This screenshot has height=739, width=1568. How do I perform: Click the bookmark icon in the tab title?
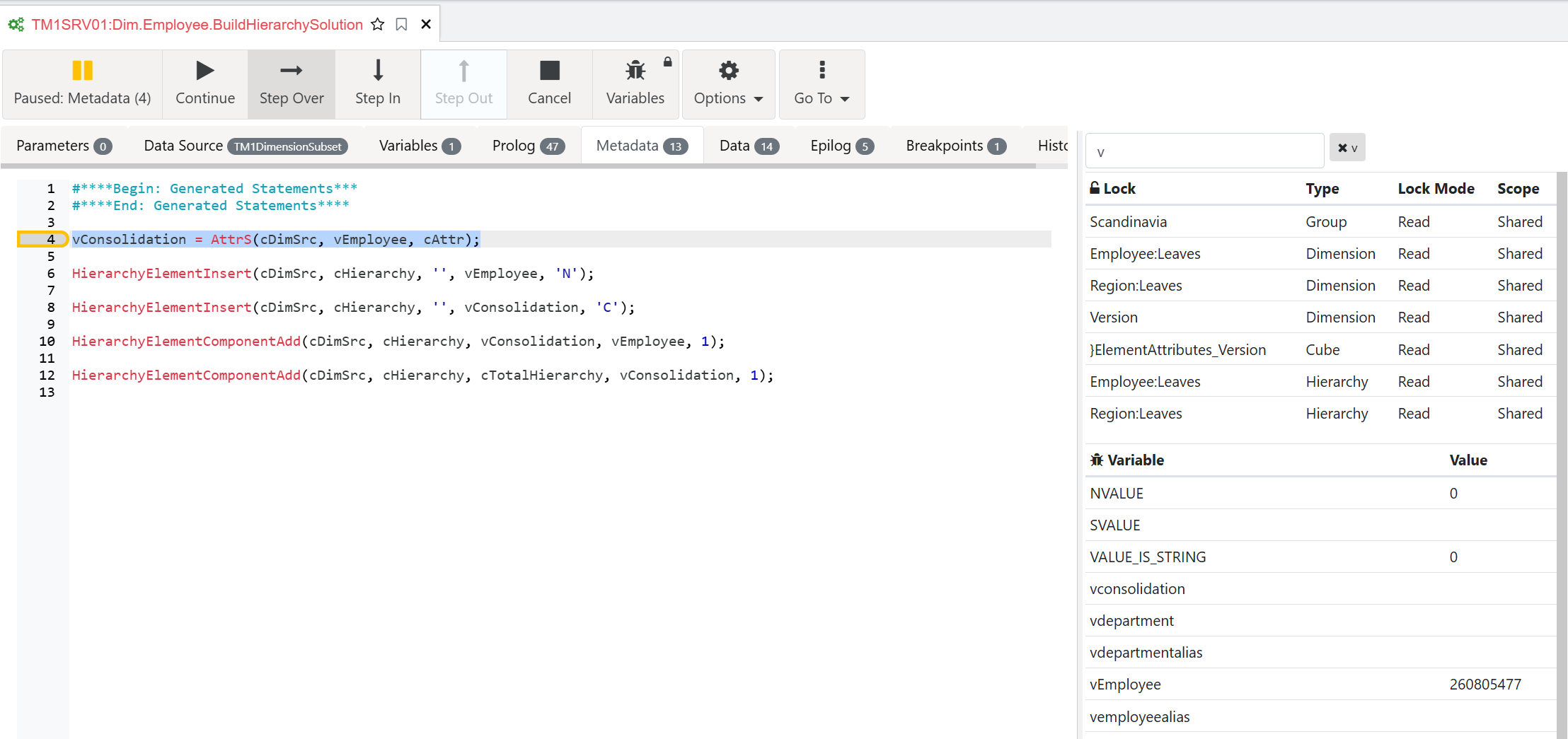pos(401,25)
